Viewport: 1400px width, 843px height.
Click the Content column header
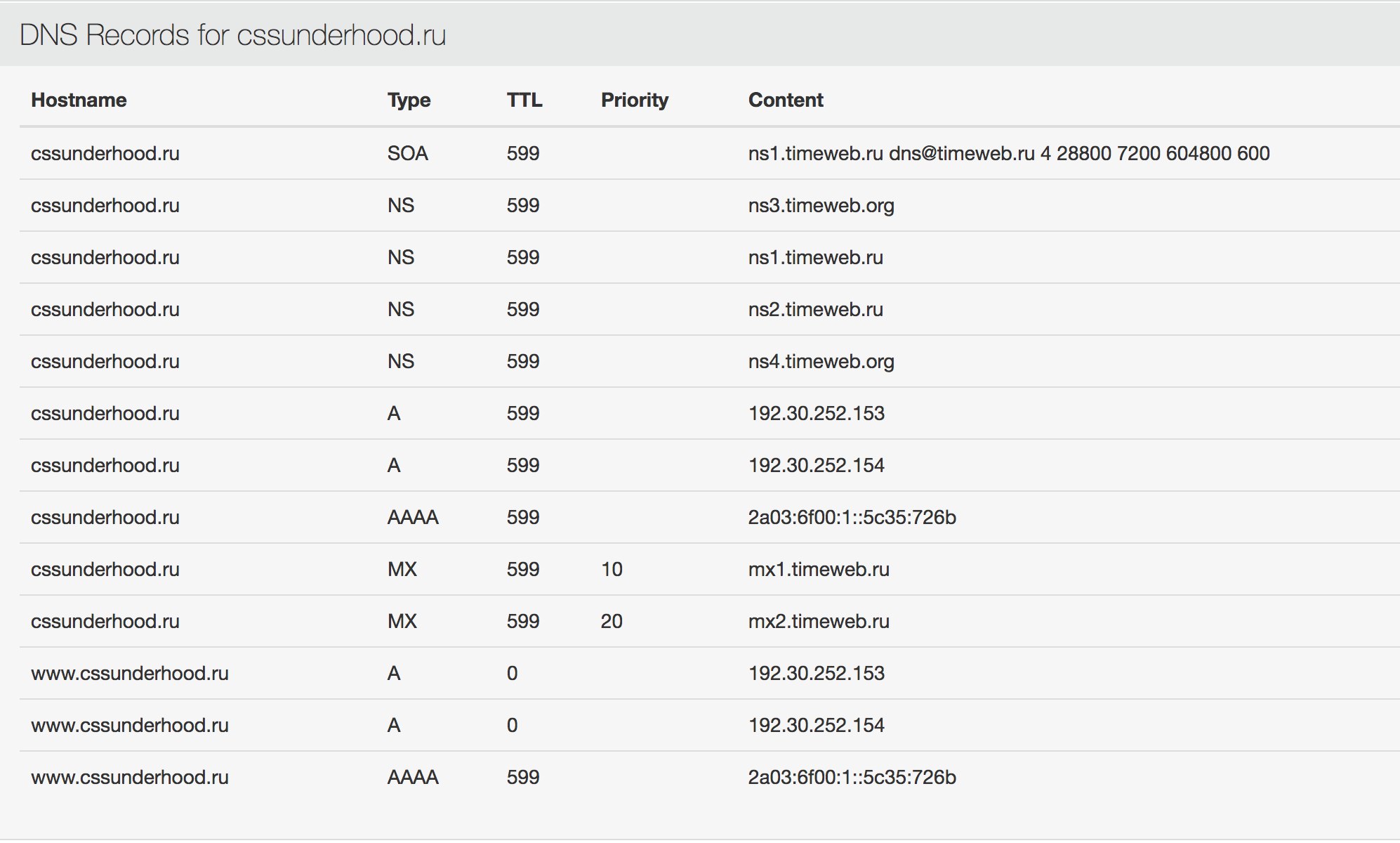click(x=786, y=100)
